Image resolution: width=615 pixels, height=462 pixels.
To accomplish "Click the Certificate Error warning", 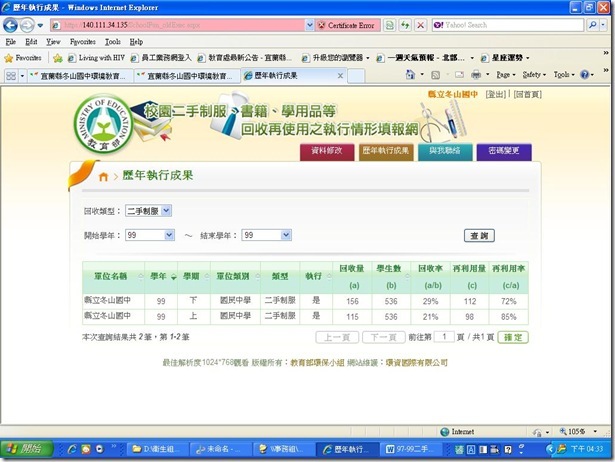I will pyautogui.click(x=348, y=25).
